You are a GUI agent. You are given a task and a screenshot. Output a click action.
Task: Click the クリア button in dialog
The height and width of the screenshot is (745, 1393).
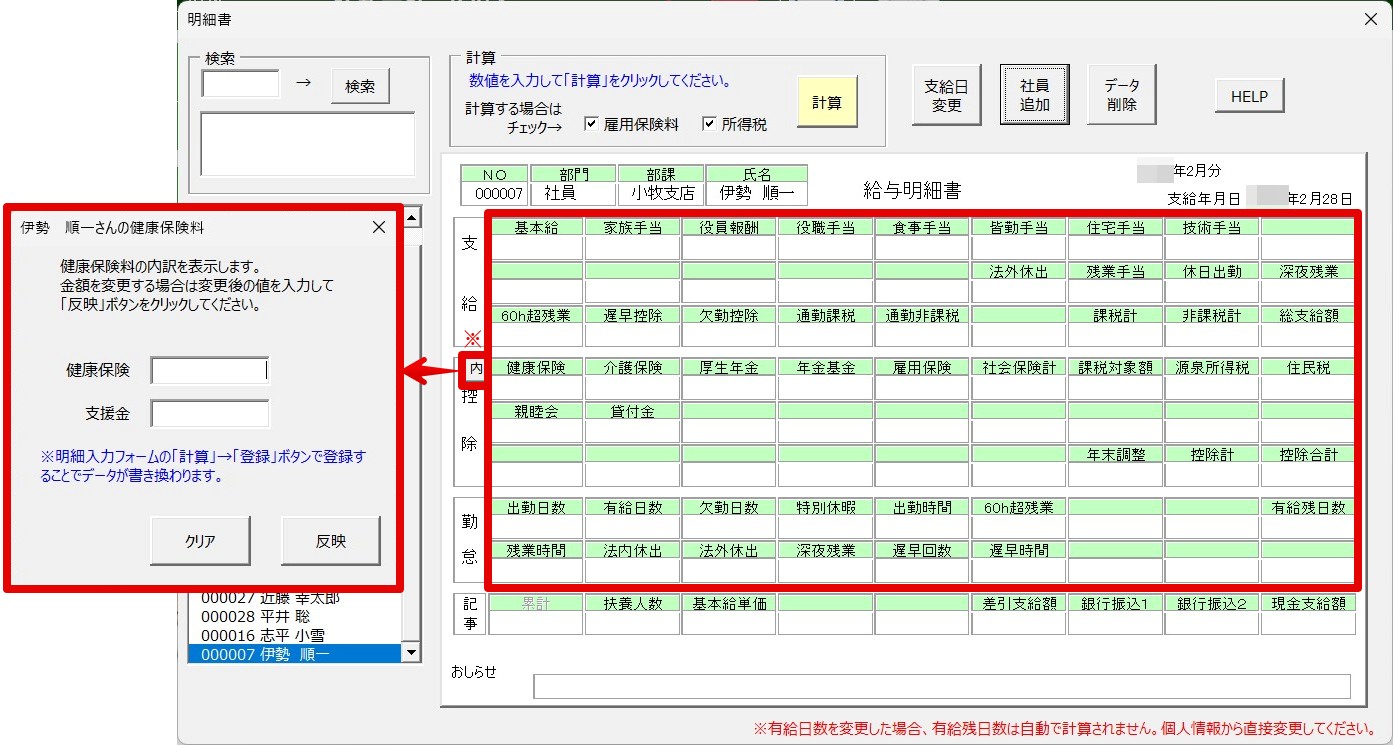coord(200,541)
